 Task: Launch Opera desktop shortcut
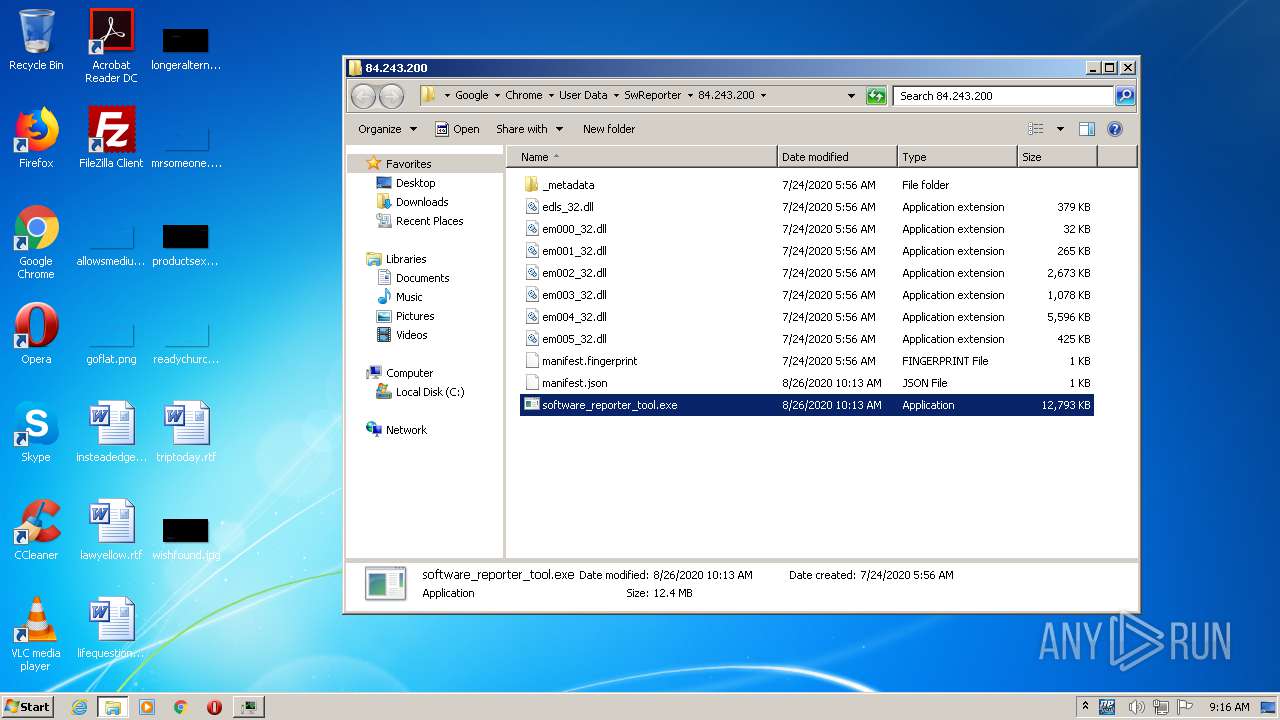(36, 334)
